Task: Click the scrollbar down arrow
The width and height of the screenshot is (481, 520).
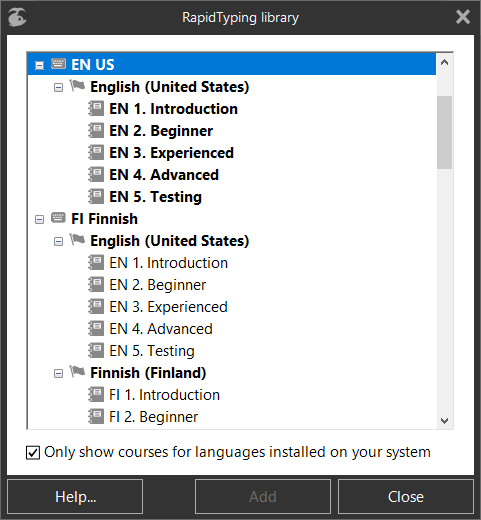Action: pos(444,421)
